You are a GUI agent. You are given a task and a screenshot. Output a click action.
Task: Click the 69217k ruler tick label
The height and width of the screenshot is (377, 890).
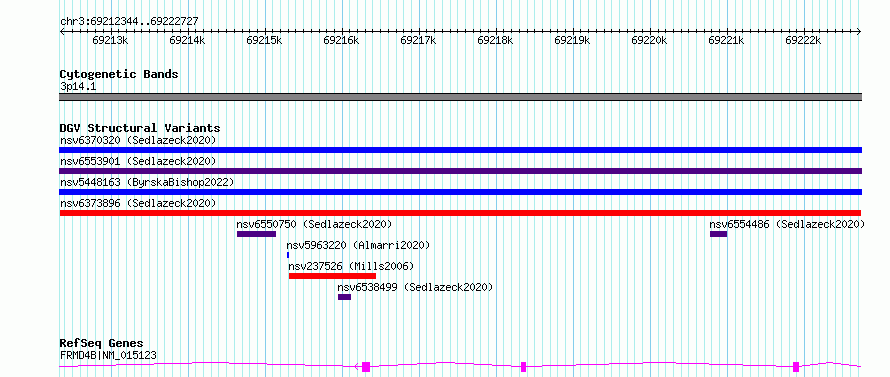tap(418, 40)
